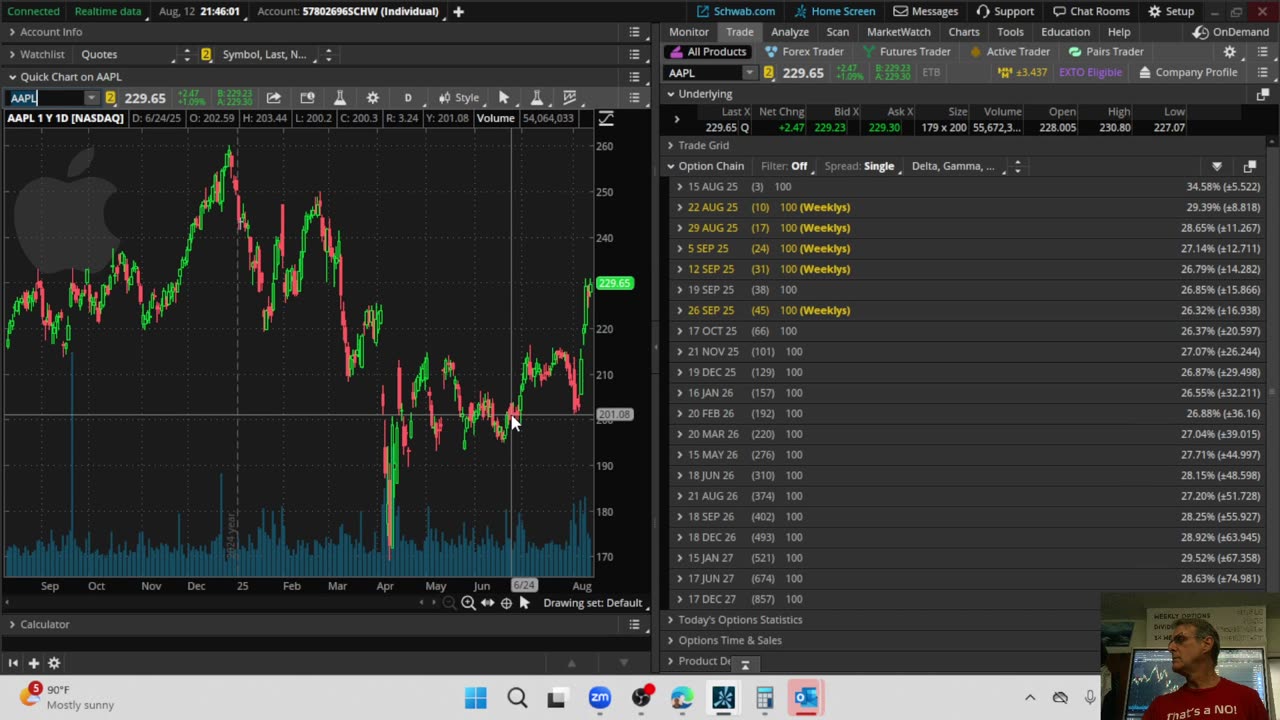Open the Windows Start menu
This screenshot has width=1280, height=720.
(476, 698)
